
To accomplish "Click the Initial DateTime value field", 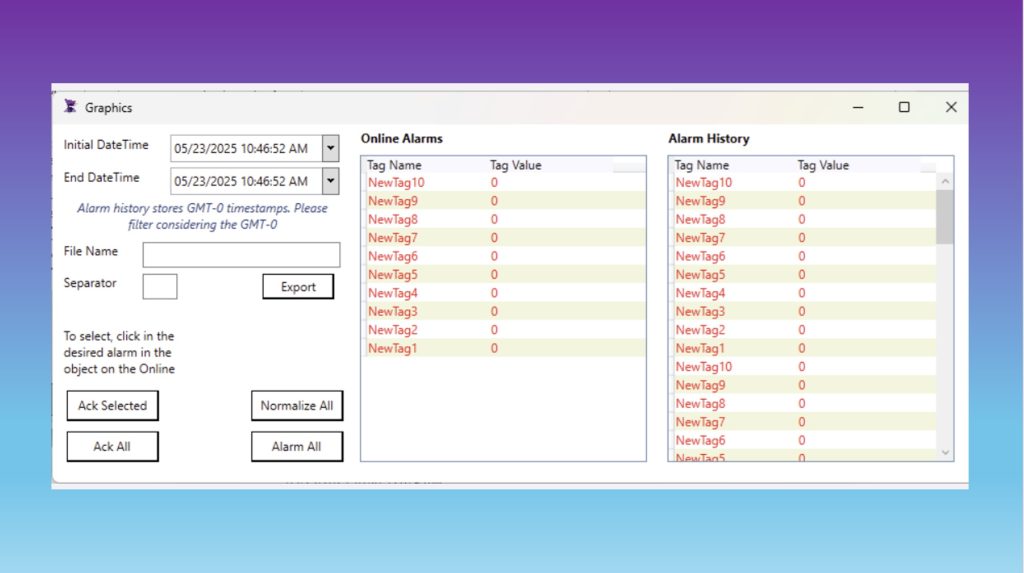I will [246, 148].
